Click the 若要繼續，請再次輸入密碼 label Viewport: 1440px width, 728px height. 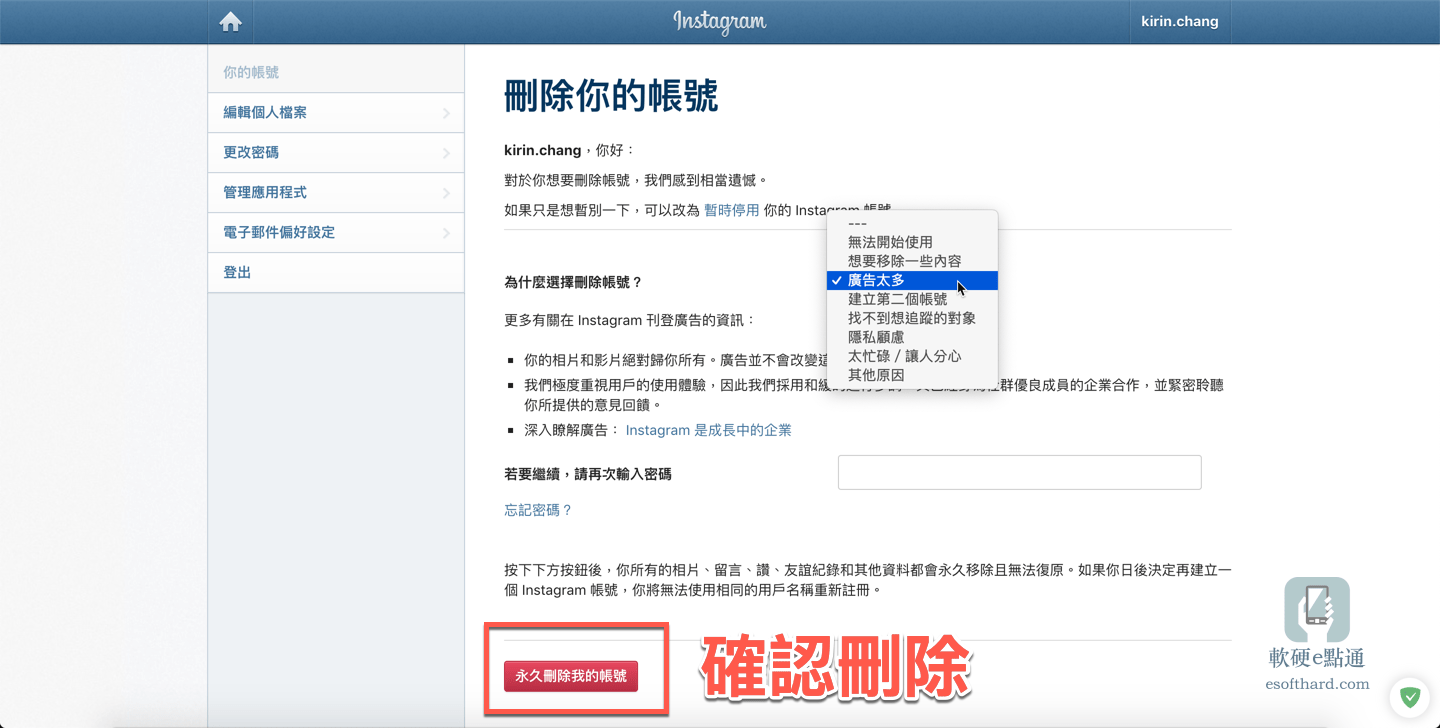[x=588, y=474]
